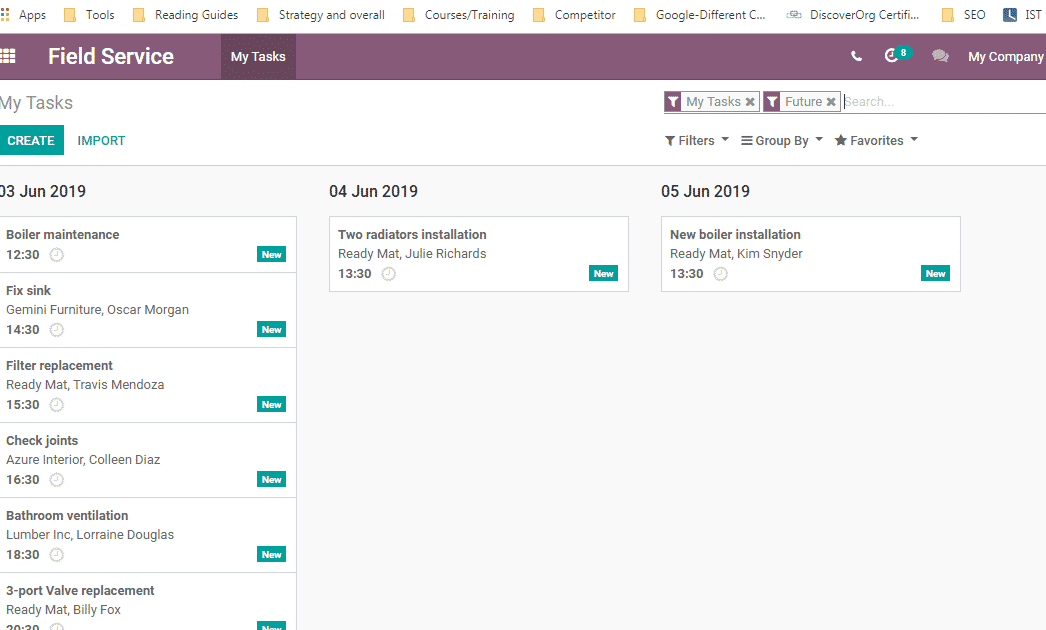Open the Bathroom ventilation task card
The image size is (1046, 630).
pos(147,535)
